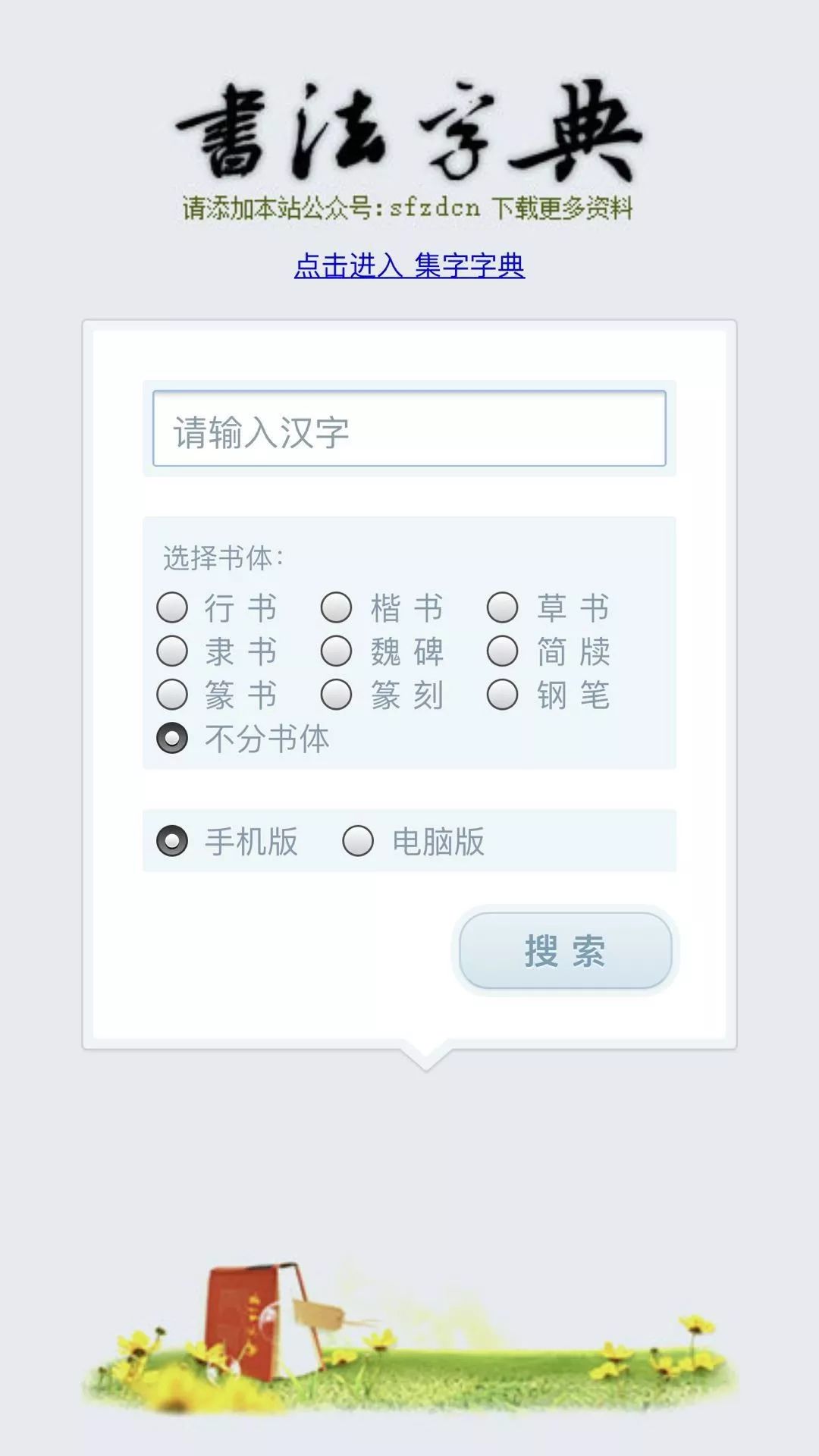The height and width of the screenshot is (1456, 819).
Task: Choose 简牍 as the script style
Action: (503, 651)
